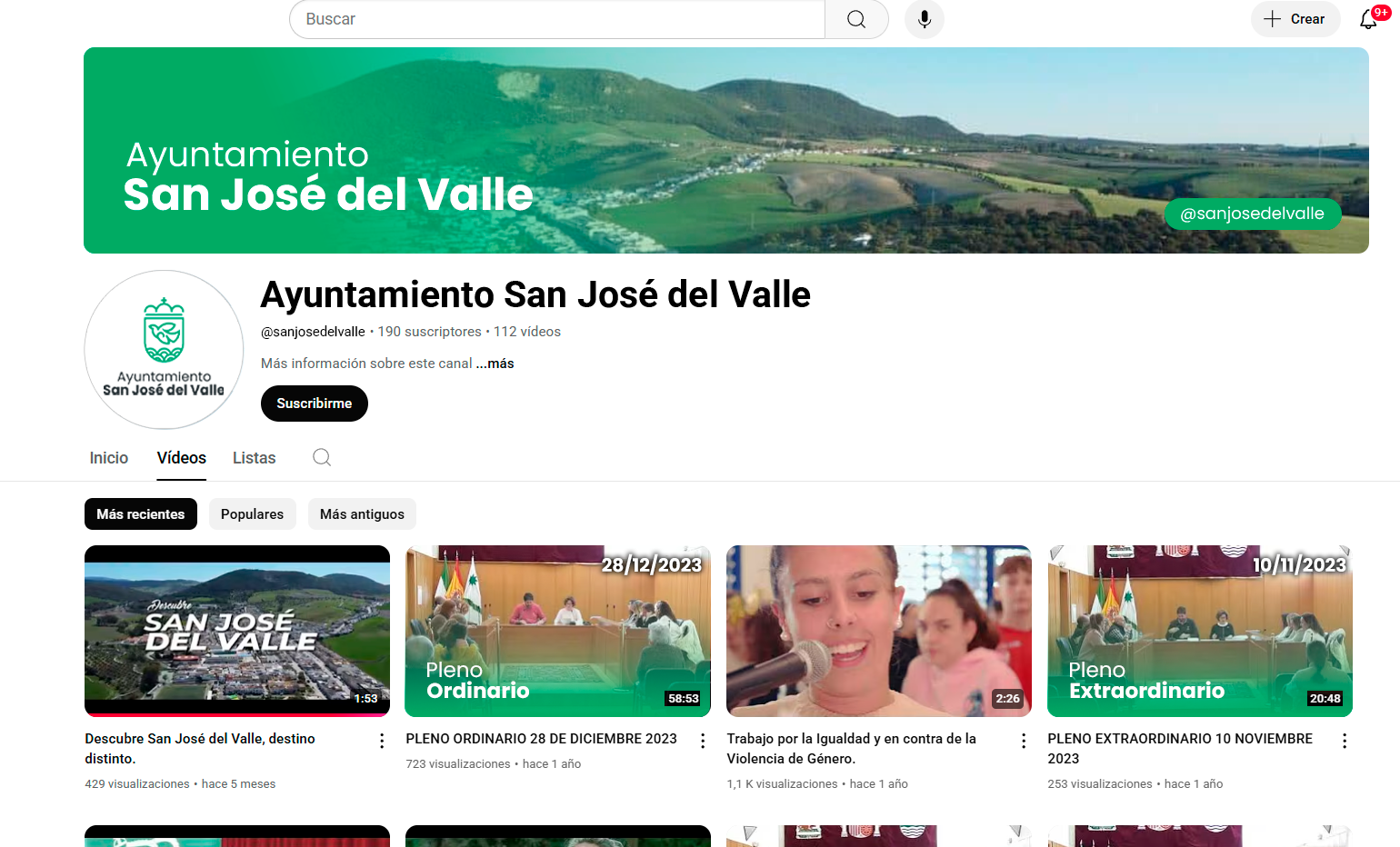The width and height of the screenshot is (1400, 847).
Task: Open options for Igualdad video
Action: coord(1024,741)
